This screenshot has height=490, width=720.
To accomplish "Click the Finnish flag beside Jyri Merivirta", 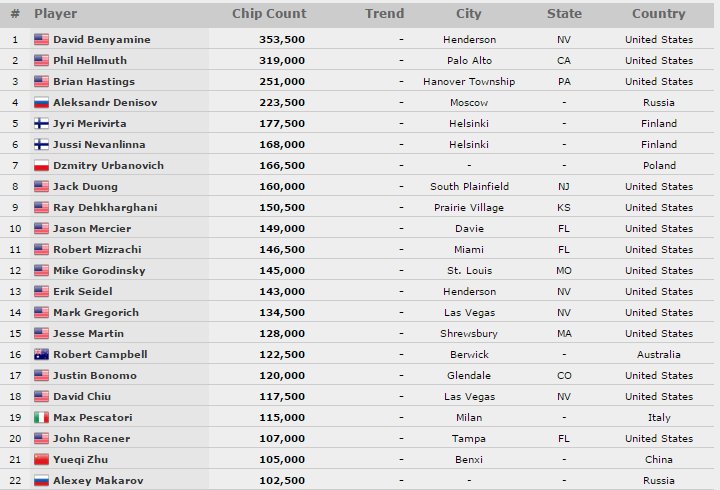I will point(41,124).
